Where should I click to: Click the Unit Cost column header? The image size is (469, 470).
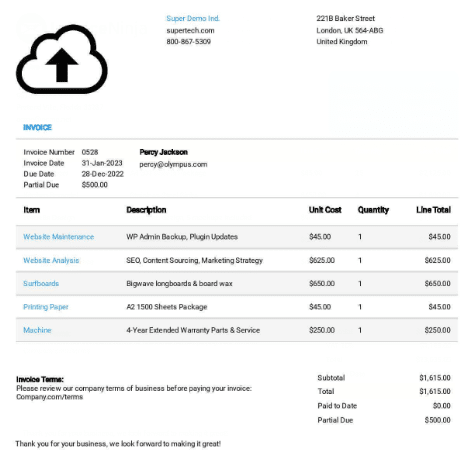(325, 210)
